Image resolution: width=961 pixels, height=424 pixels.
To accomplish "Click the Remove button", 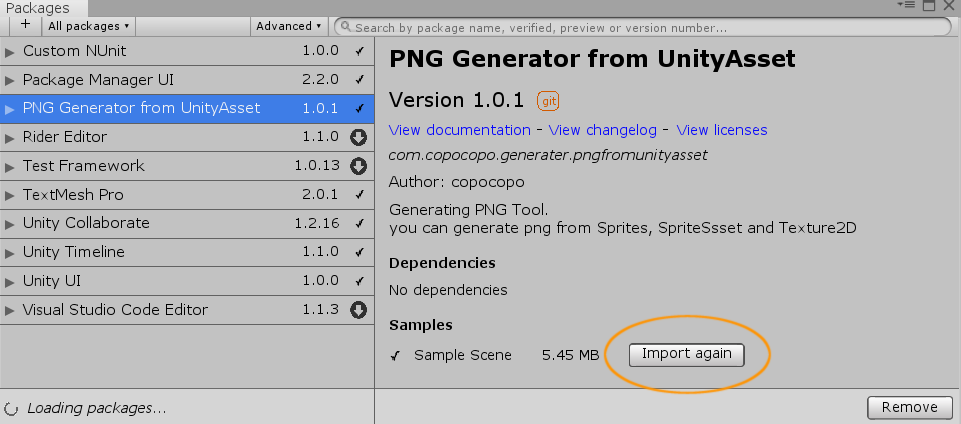I will pyautogui.click(x=910, y=407).
